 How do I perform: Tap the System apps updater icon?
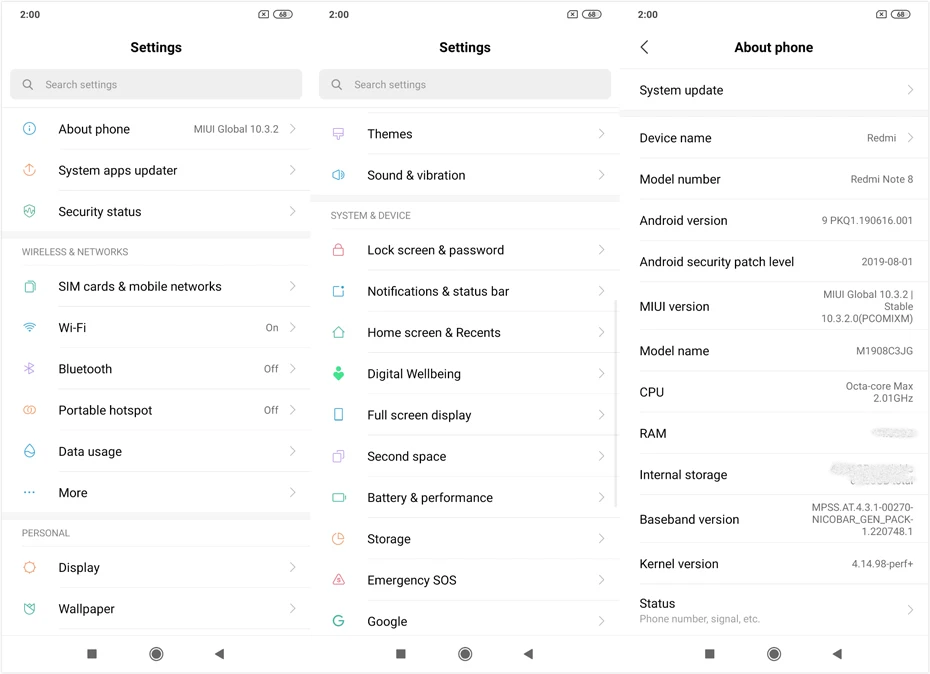click(29, 170)
